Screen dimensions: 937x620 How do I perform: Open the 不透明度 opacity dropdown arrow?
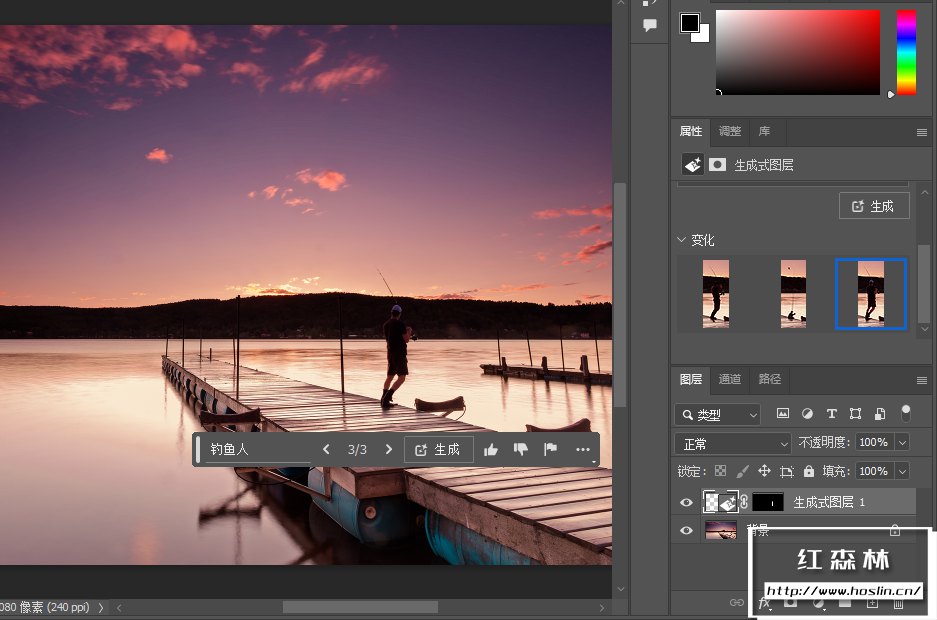[x=903, y=443]
